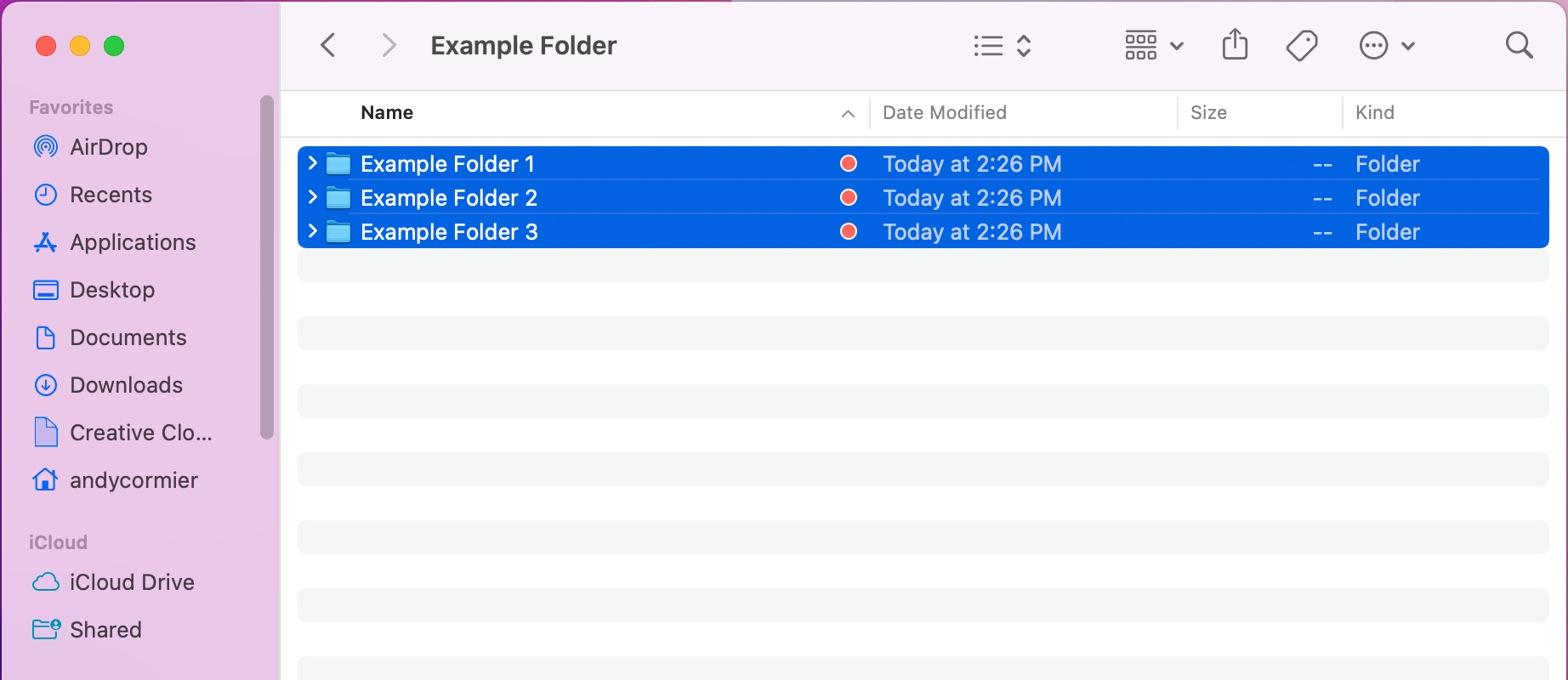Open Downloads in the sidebar
This screenshot has width=1568, height=680.
click(x=126, y=385)
